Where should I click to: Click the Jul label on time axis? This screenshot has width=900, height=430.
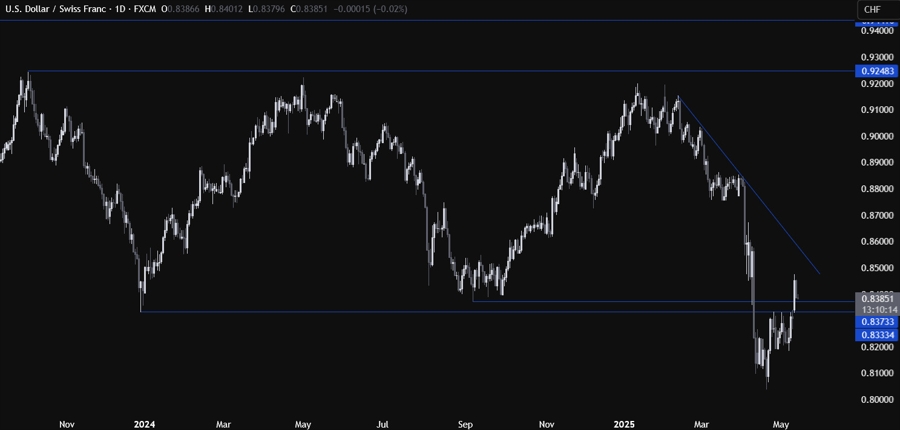pos(382,421)
